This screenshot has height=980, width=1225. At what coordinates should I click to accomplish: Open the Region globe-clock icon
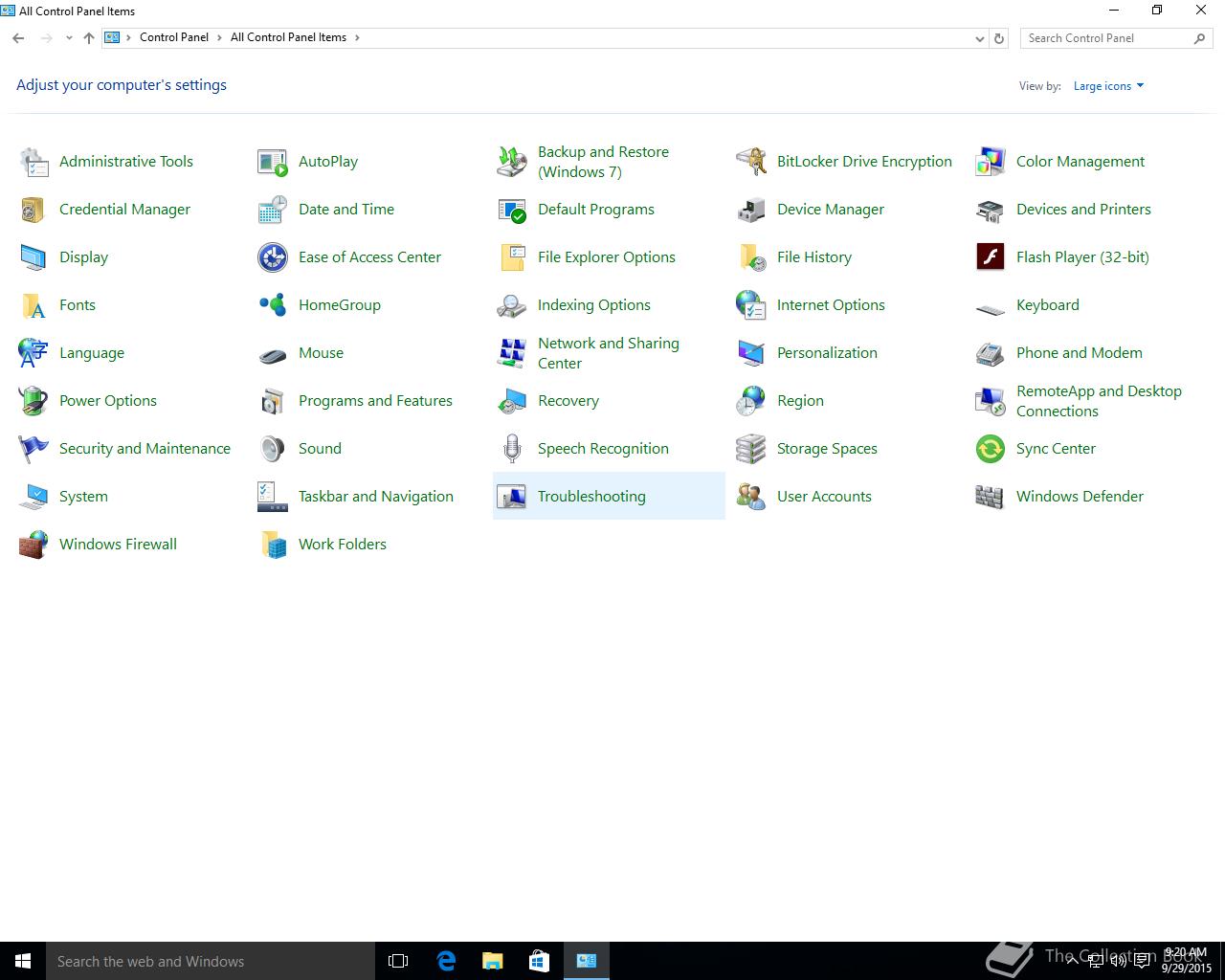(751, 401)
